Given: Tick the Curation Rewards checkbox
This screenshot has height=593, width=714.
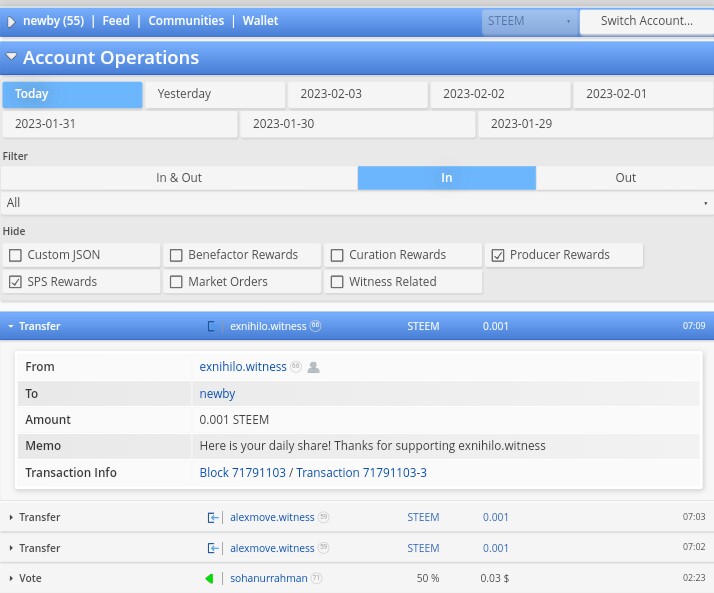Looking at the screenshot, I should click(x=337, y=255).
